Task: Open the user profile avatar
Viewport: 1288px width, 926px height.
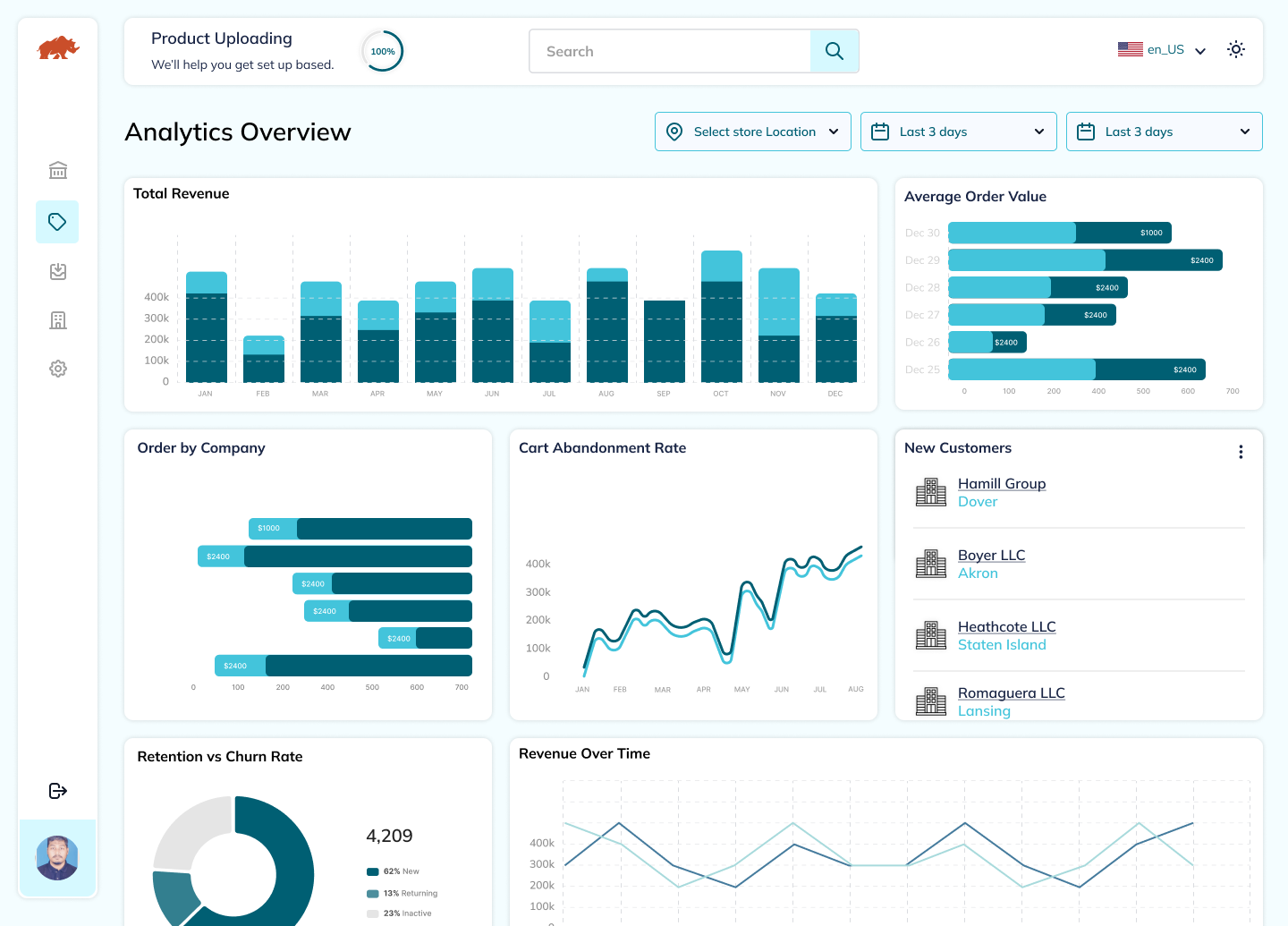Action: pyautogui.click(x=57, y=858)
